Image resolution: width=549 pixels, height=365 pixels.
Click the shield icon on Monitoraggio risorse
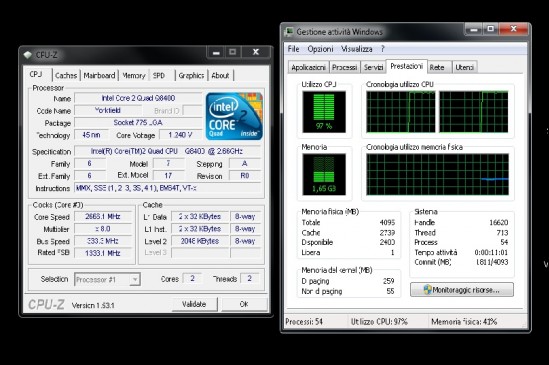[428, 290]
